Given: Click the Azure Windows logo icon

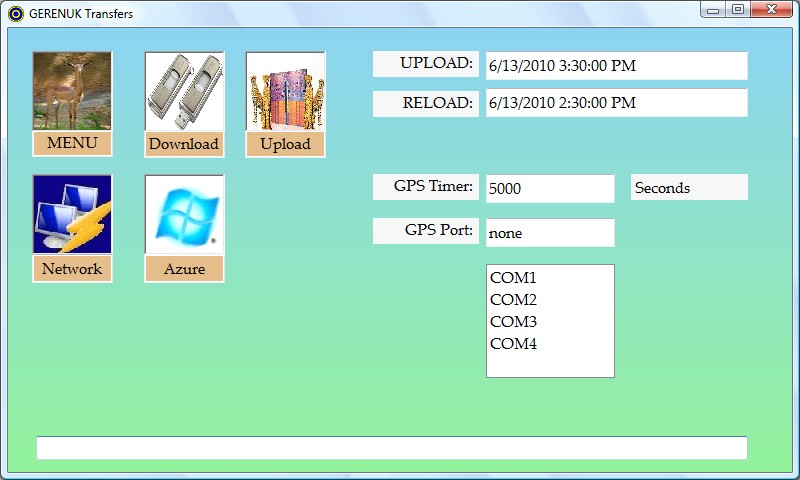Looking at the screenshot, I should (184, 215).
